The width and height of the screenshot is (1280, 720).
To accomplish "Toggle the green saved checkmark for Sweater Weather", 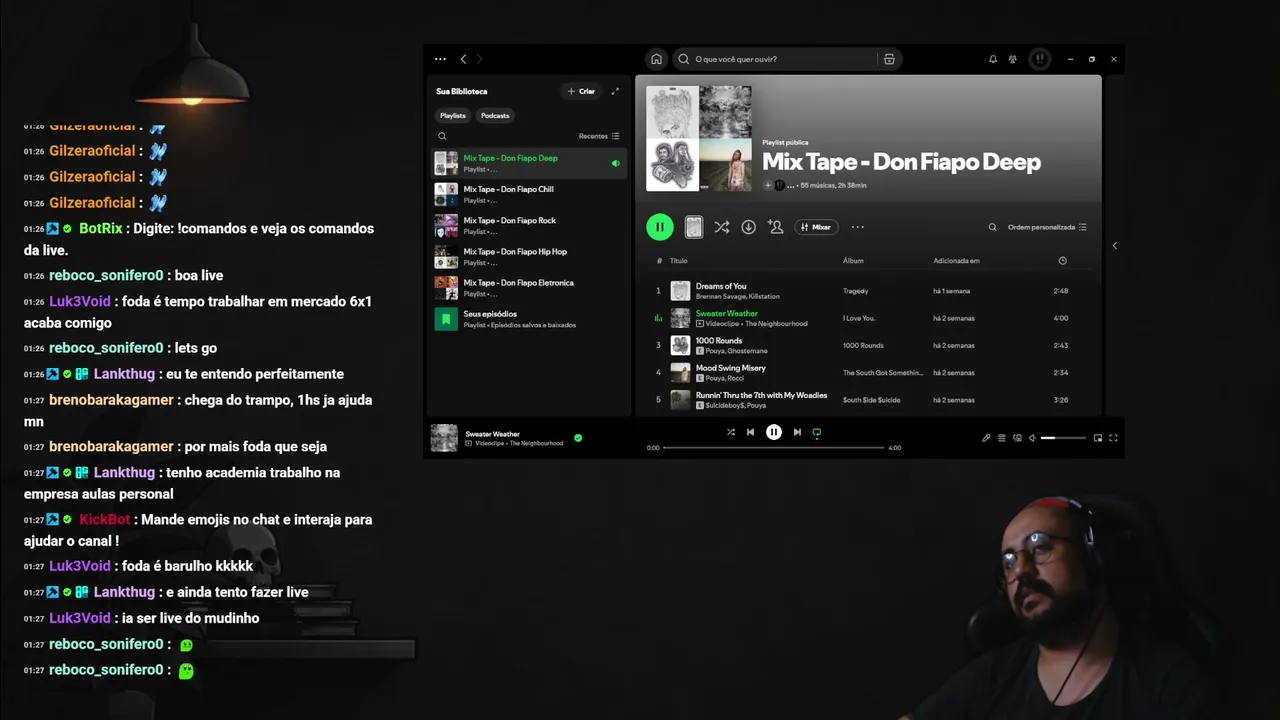I will click(x=578, y=438).
